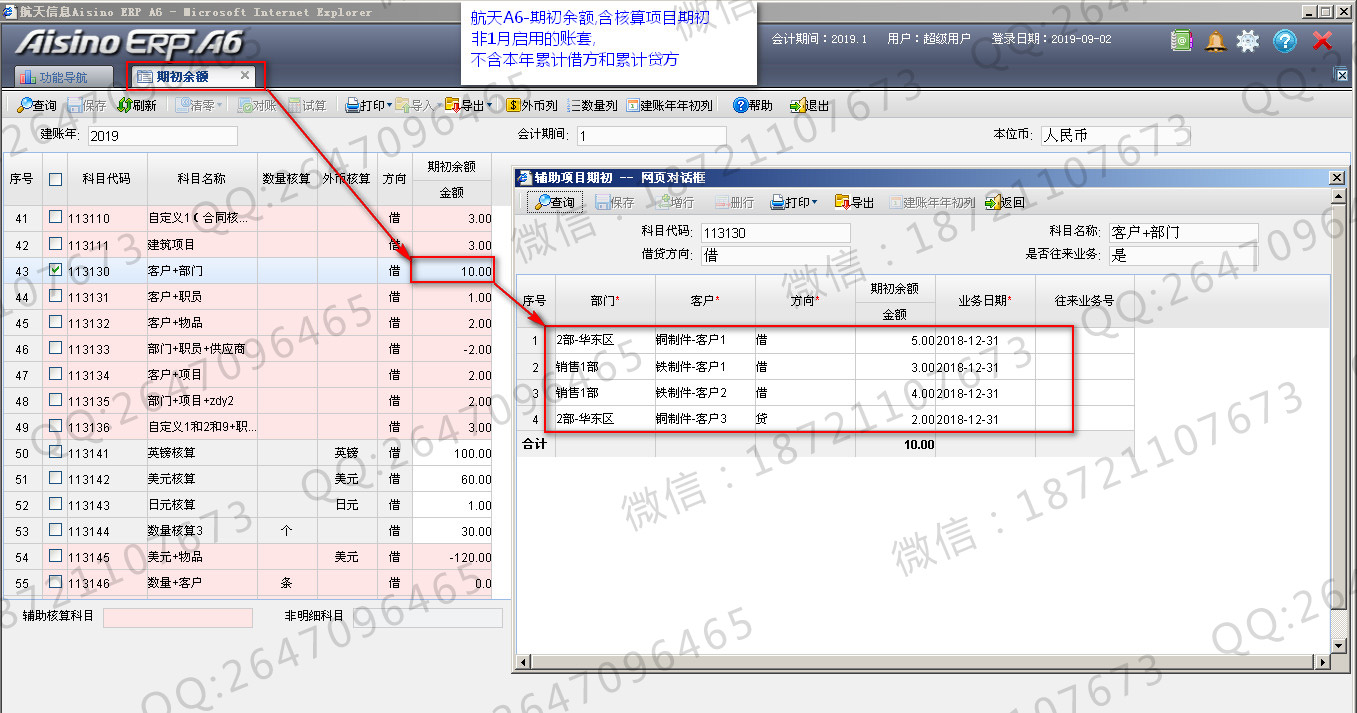Click 刷新 refresh in main toolbar
The height and width of the screenshot is (713, 1357).
tap(136, 105)
